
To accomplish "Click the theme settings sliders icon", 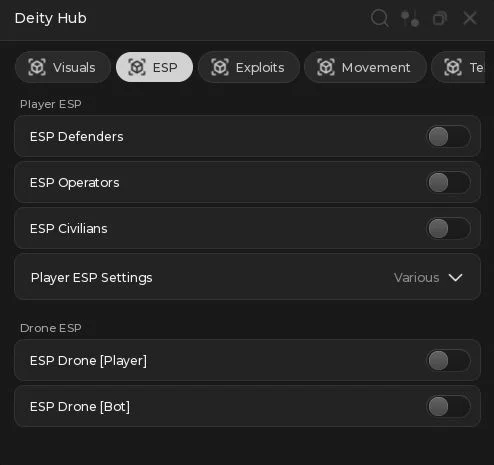I will coord(410,18).
